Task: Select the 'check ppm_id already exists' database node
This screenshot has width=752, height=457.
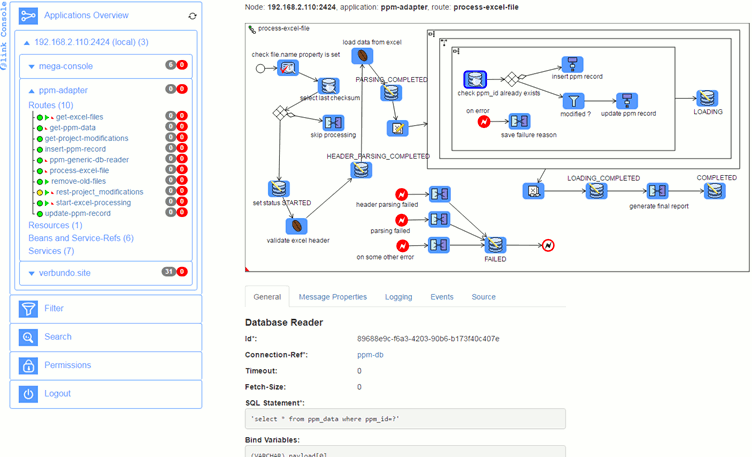Action: pyautogui.click(x=478, y=79)
